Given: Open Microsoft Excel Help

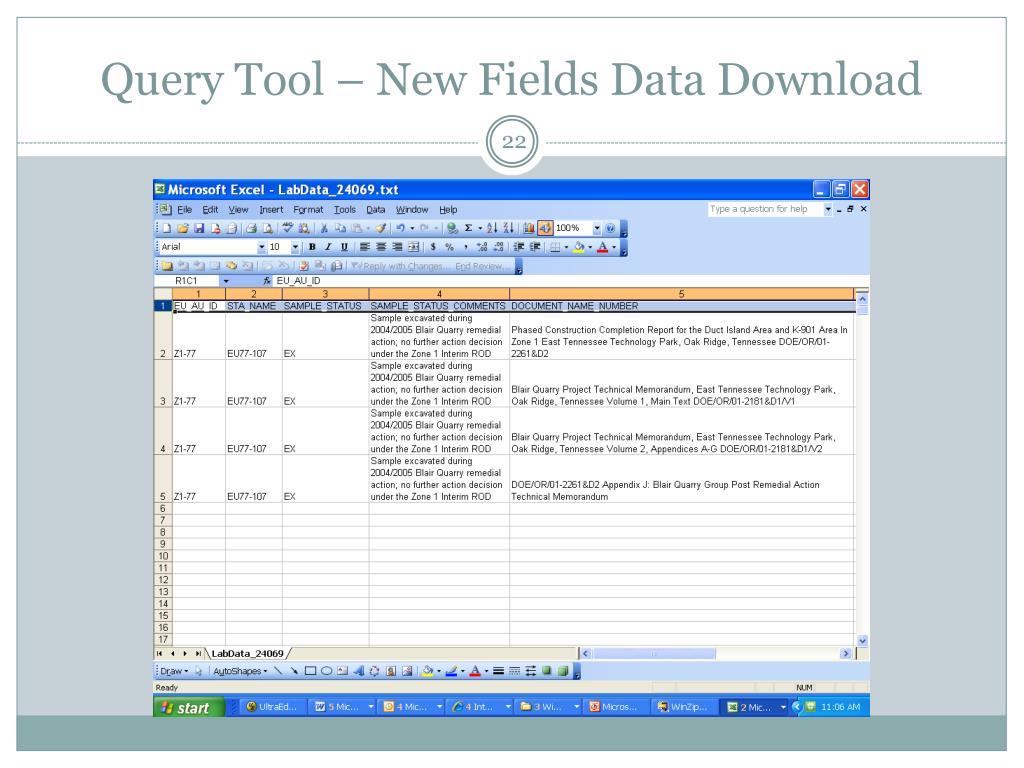Looking at the screenshot, I should click(610, 228).
